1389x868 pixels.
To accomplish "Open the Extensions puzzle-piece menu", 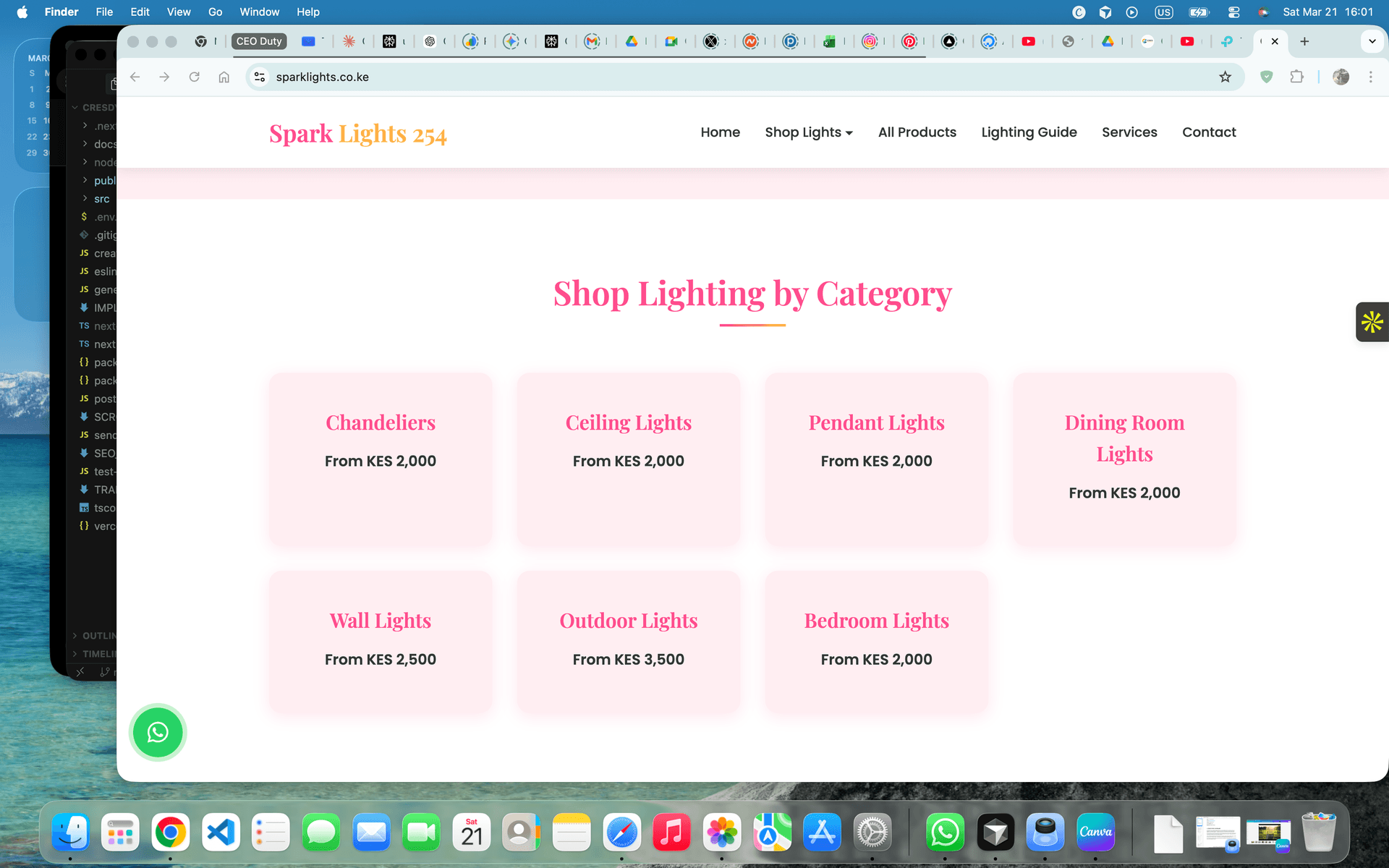I will coord(1296,77).
